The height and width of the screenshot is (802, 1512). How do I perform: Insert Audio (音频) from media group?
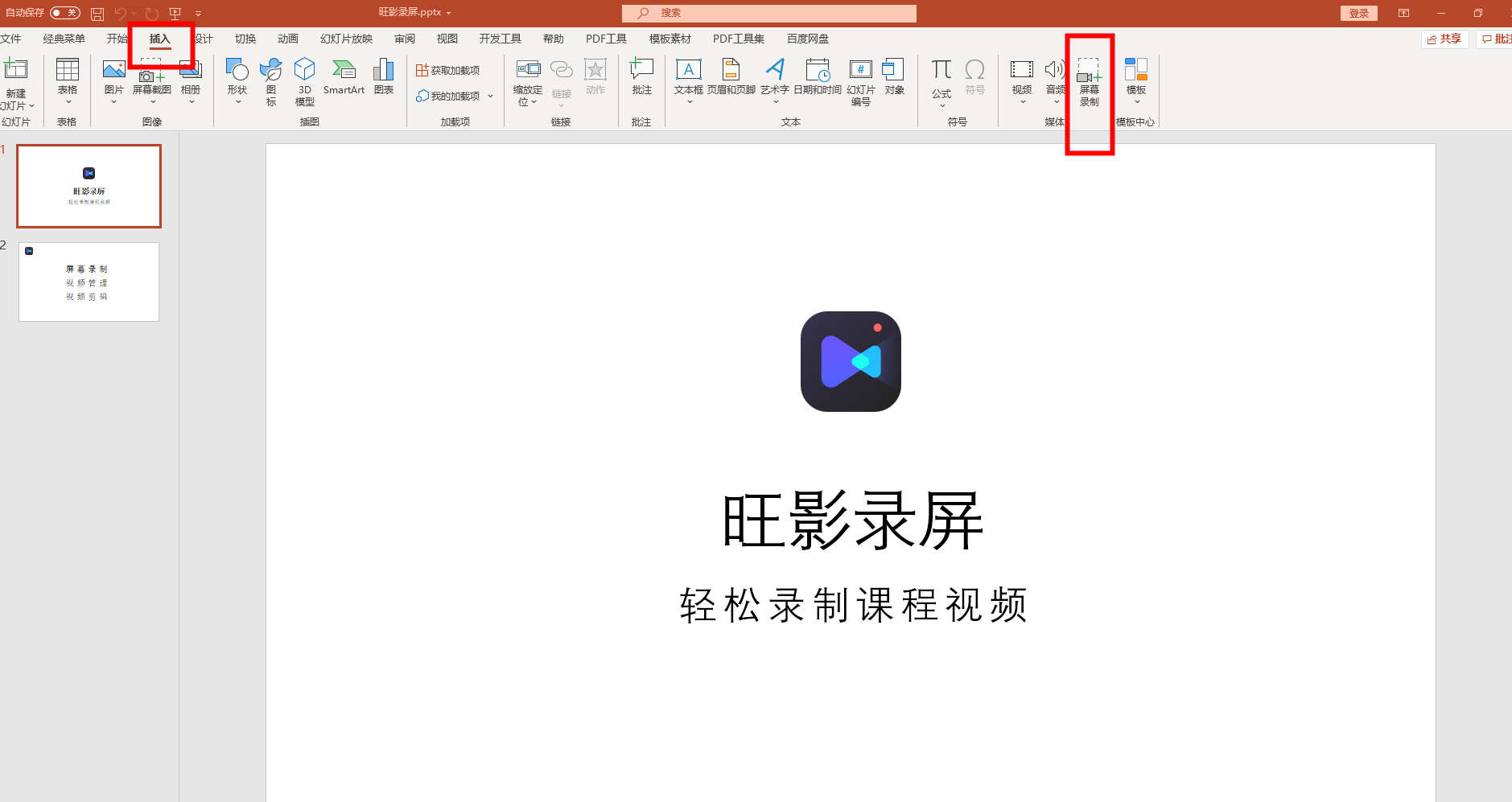[1055, 80]
